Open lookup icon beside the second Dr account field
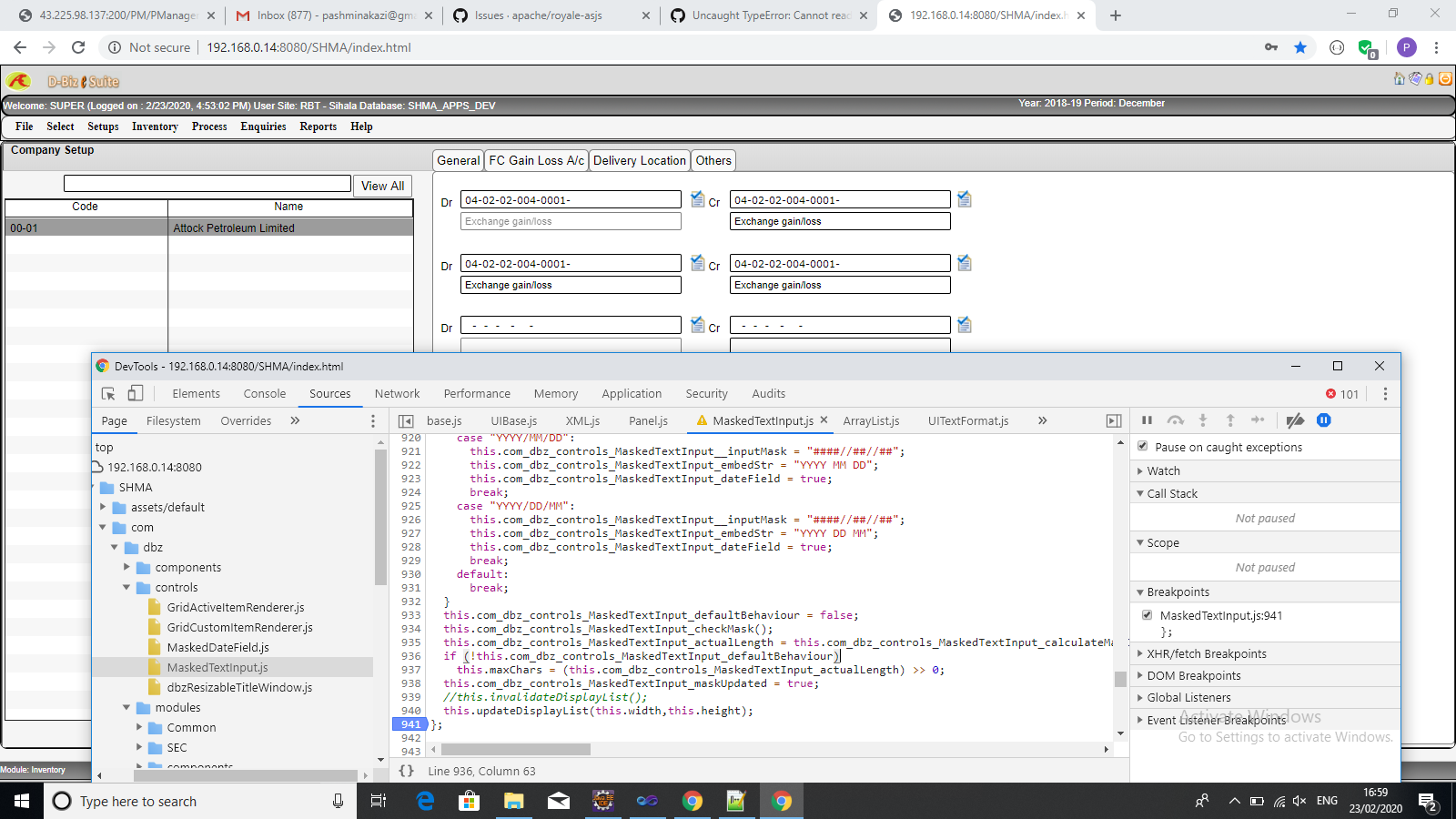 [697, 263]
